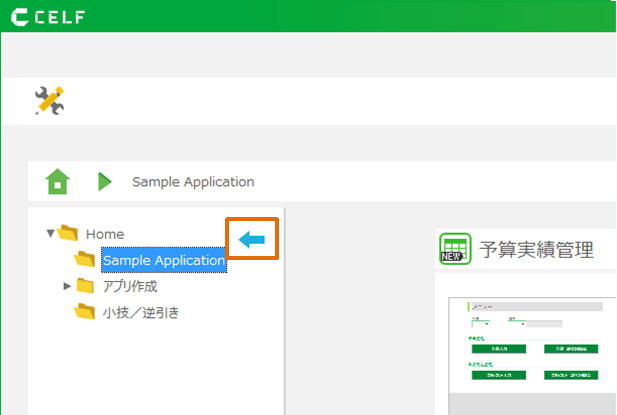
Task: Open the wrench and pencil design tool
Action: (x=49, y=100)
